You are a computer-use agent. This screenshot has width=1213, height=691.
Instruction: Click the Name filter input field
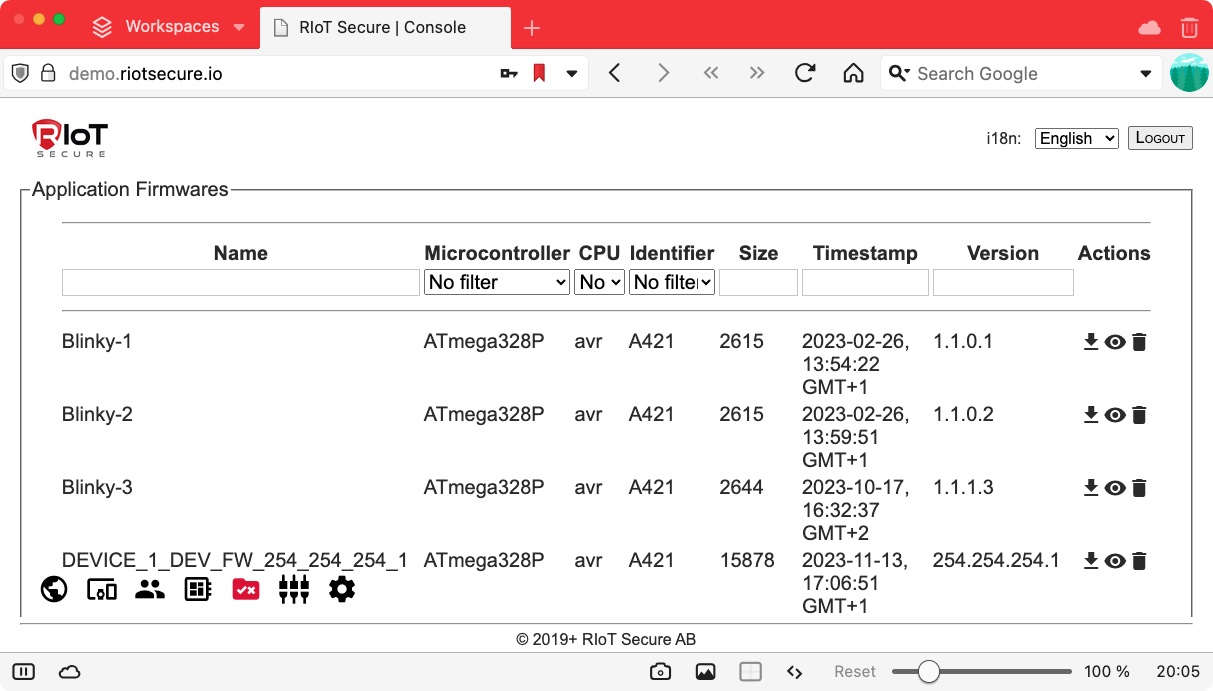point(240,283)
